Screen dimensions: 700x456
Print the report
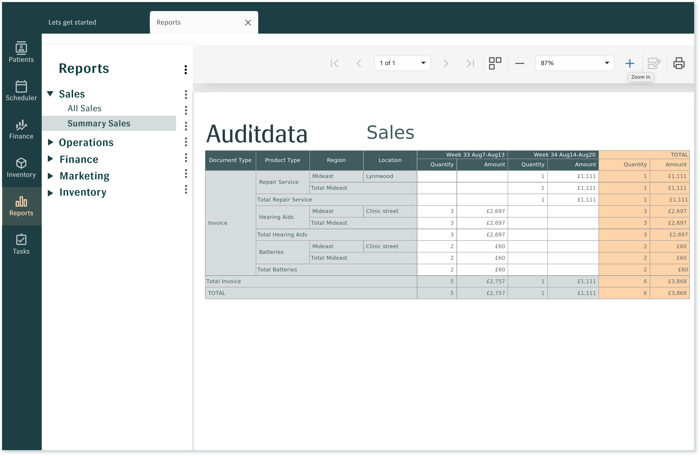(679, 63)
